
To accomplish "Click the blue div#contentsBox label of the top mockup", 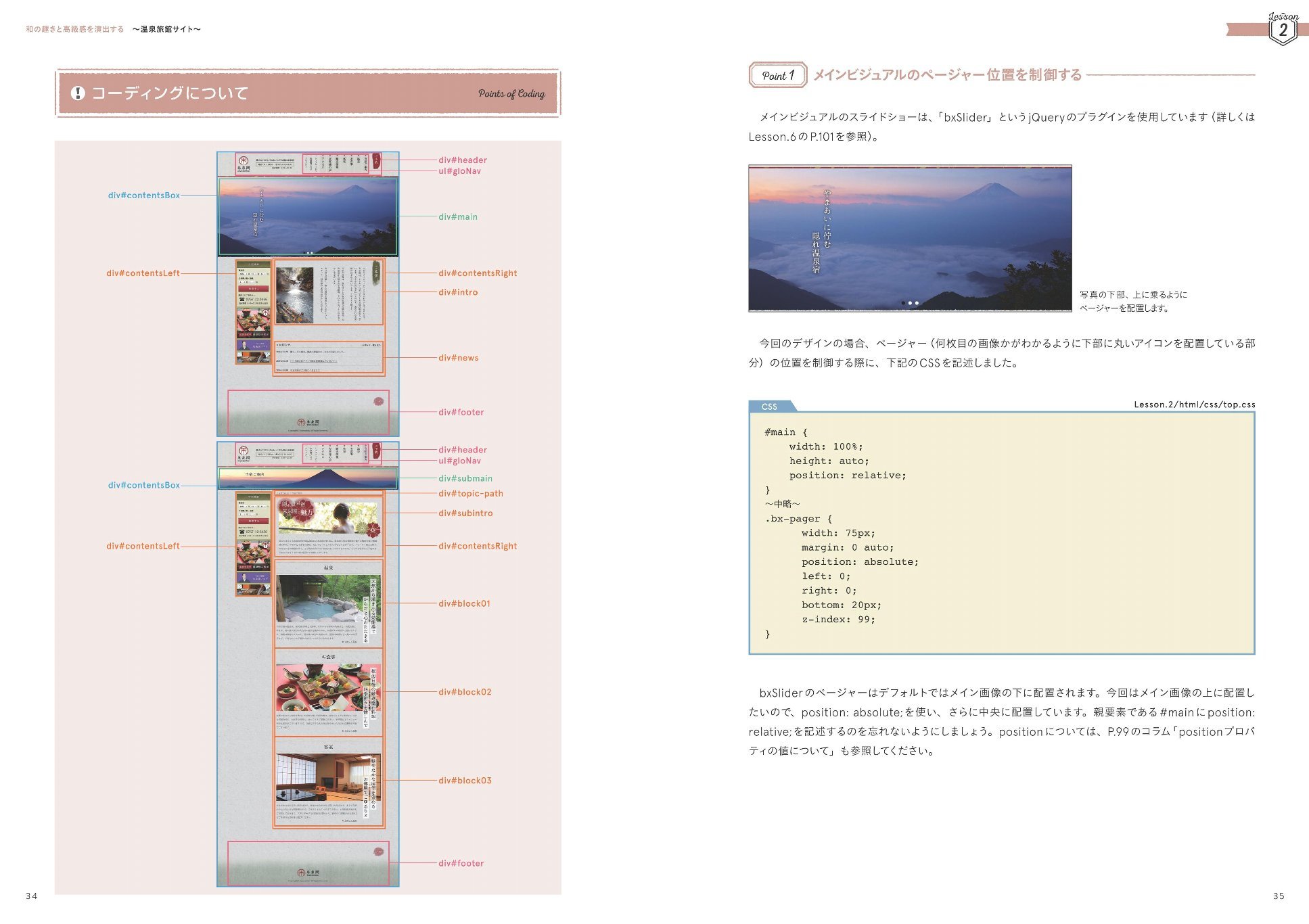I will coord(144,195).
